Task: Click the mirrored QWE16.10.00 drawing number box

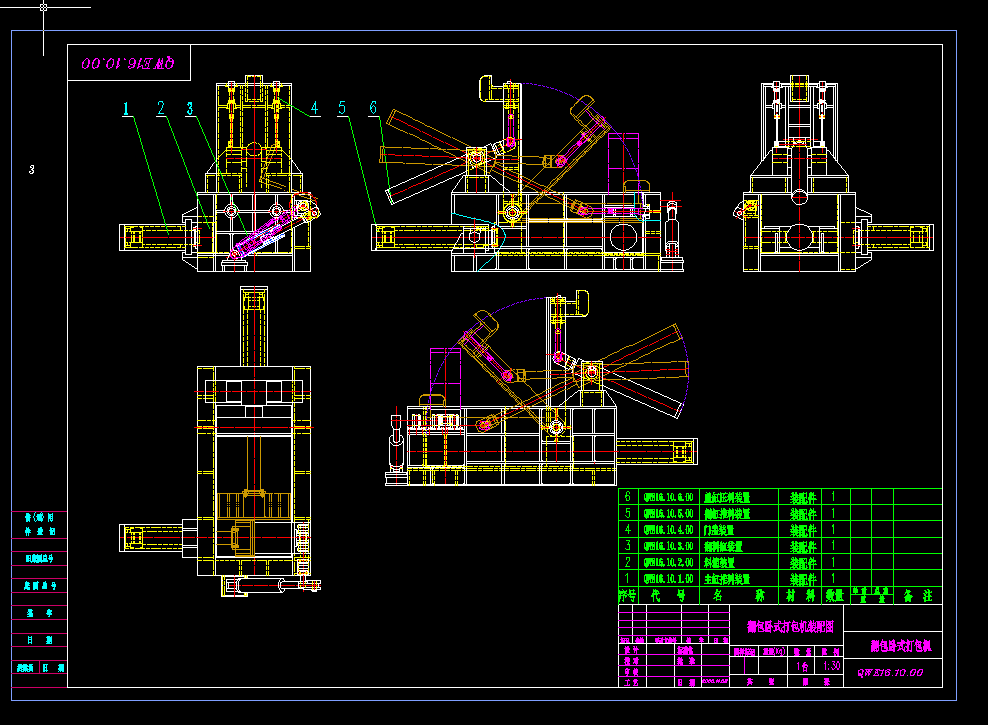Action: 129,63
